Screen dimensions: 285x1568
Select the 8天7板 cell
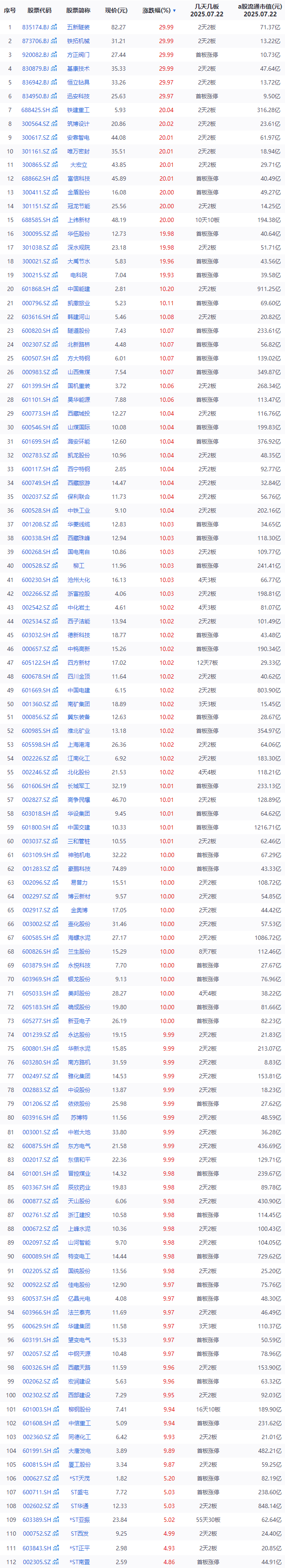[207, 952]
